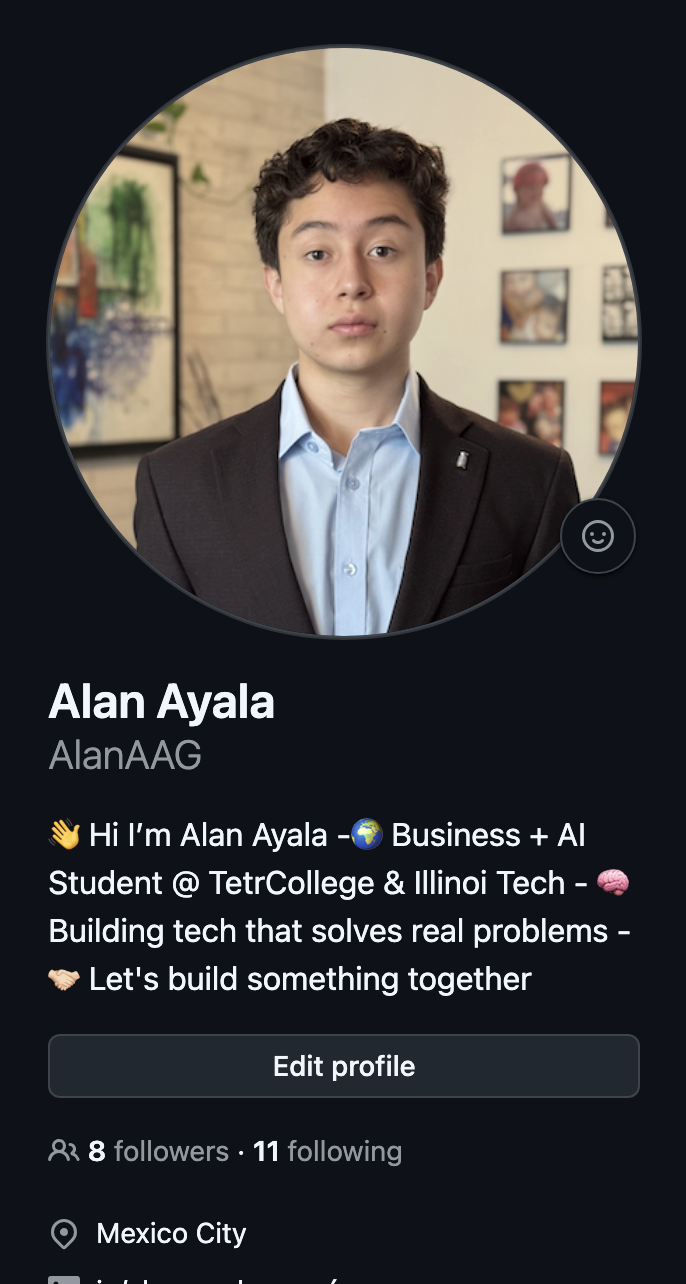Click the location pin icon

(64, 1234)
